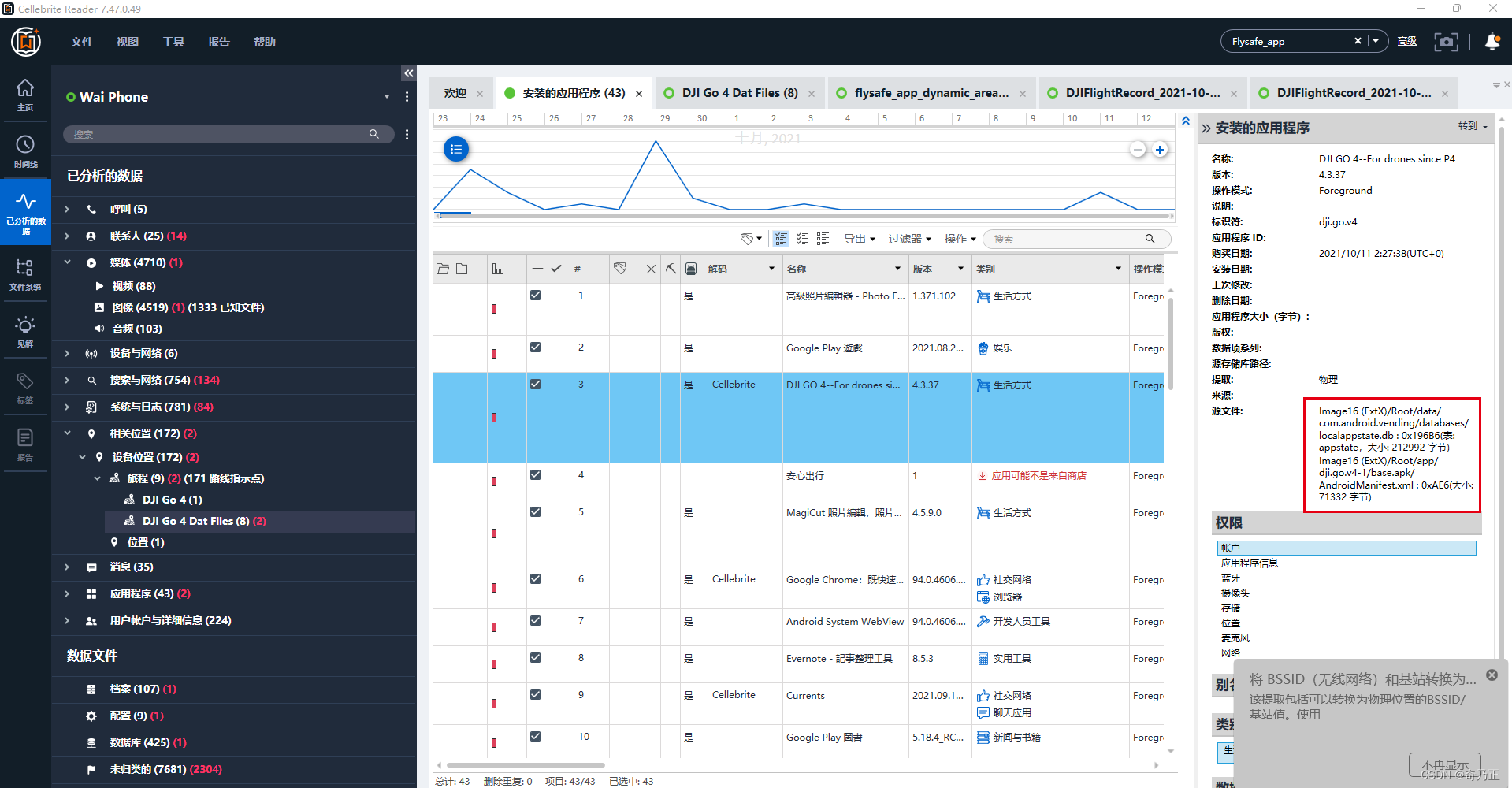The height and width of the screenshot is (788, 1512).
Task: Uncheck the checkbox for Google Play 遊戲 row
Action: tap(535, 347)
